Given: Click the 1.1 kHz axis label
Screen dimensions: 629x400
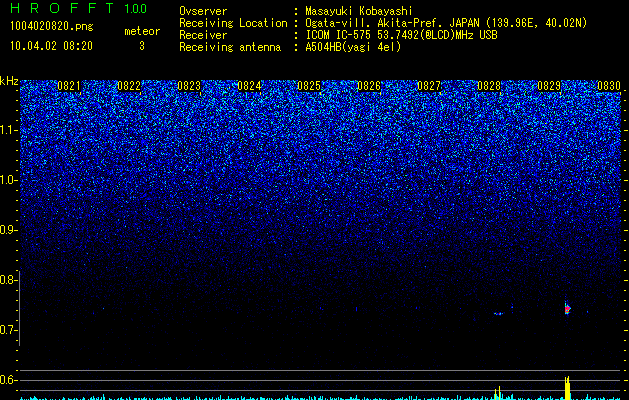Looking at the screenshot, I should pos(8,130).
